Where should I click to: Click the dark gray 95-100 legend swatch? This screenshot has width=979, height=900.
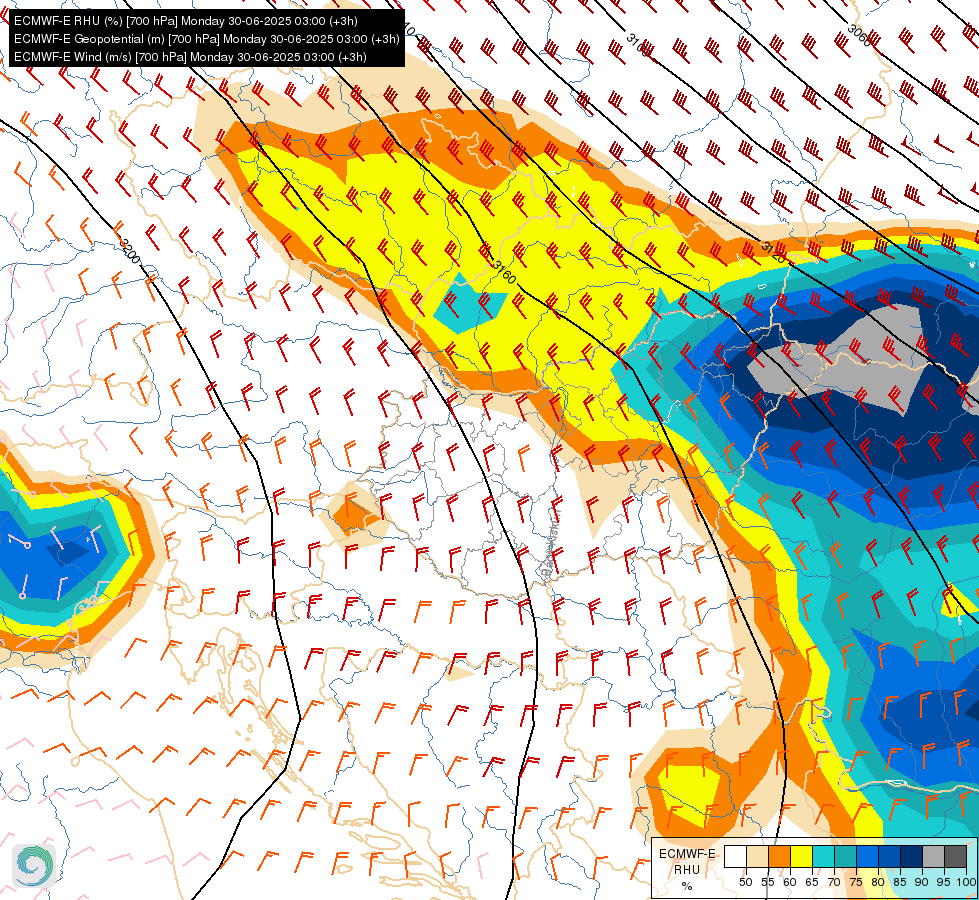[955, 856]
